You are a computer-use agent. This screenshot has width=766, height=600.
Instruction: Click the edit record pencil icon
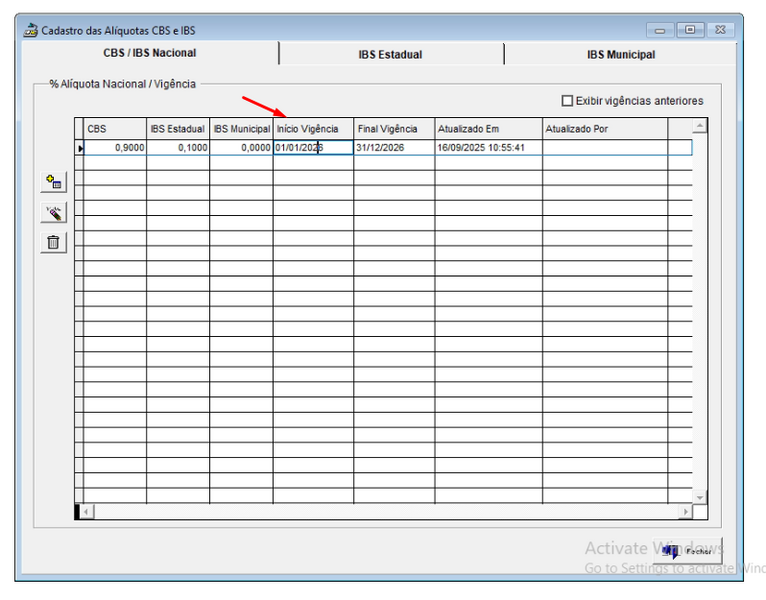[53, 212]
